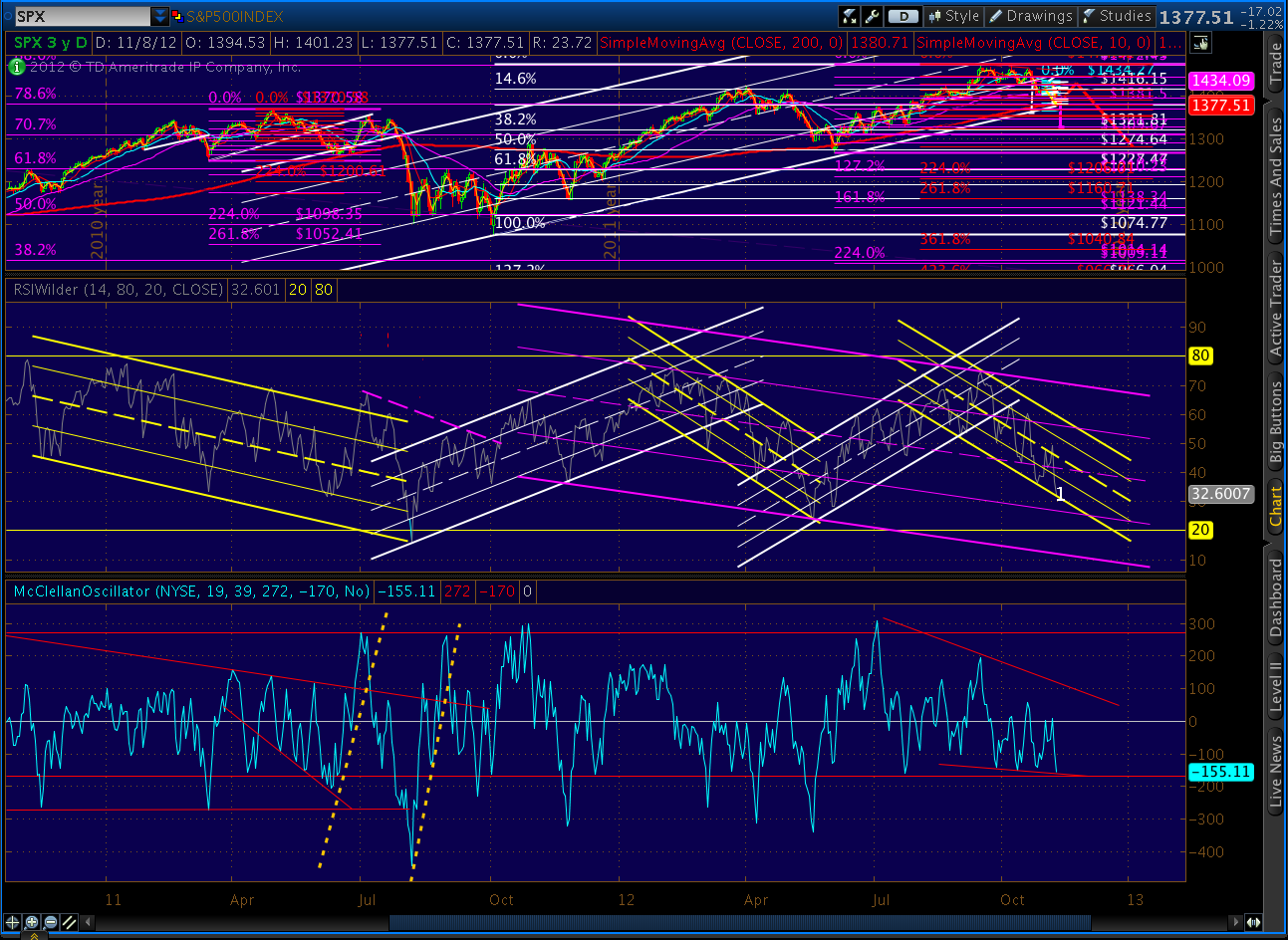Open the Style dropdown menu
This screenshot has height=940, width=1288.
[953, 16]
